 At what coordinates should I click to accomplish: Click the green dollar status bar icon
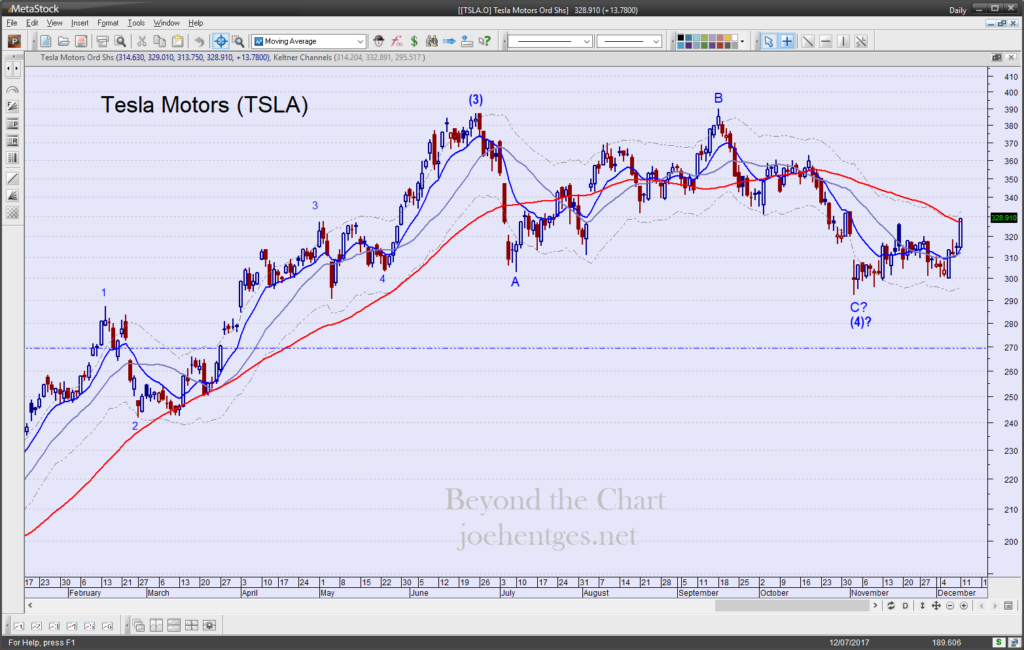[998, 643]
